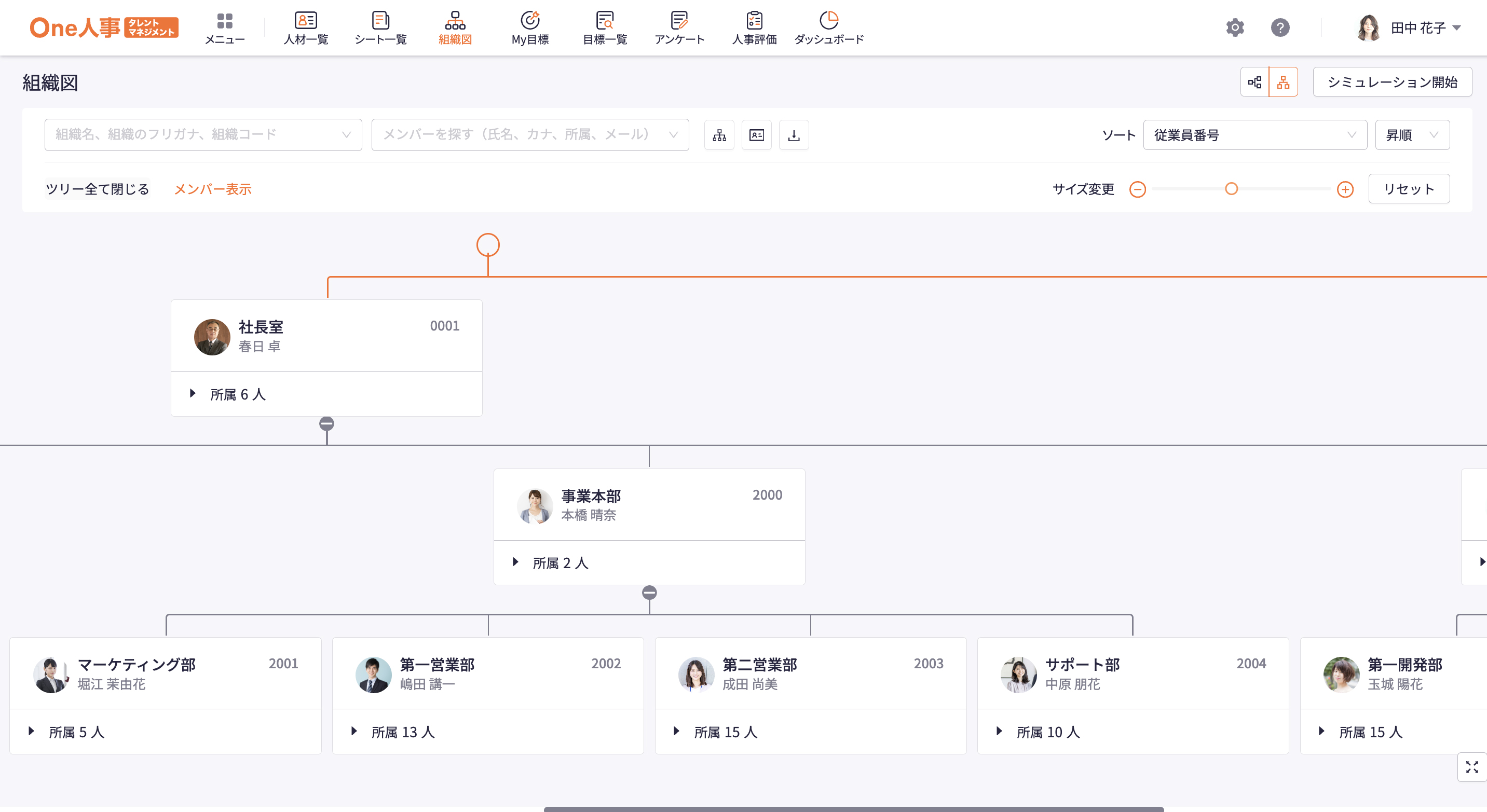Switch to horizontal tree layout view
Viewport: 1487px width, 812px height.
(1254, 82)
